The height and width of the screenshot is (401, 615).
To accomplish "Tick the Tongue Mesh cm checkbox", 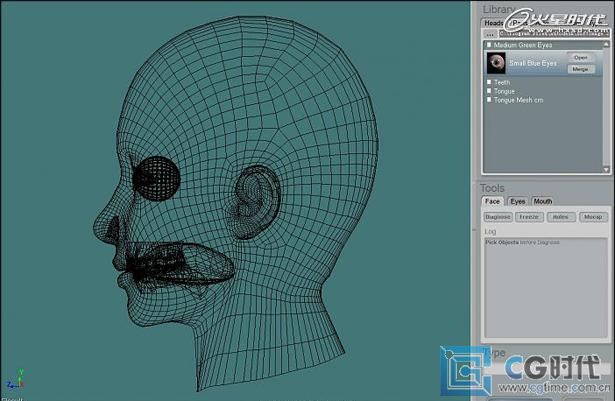I will point(489,100).
